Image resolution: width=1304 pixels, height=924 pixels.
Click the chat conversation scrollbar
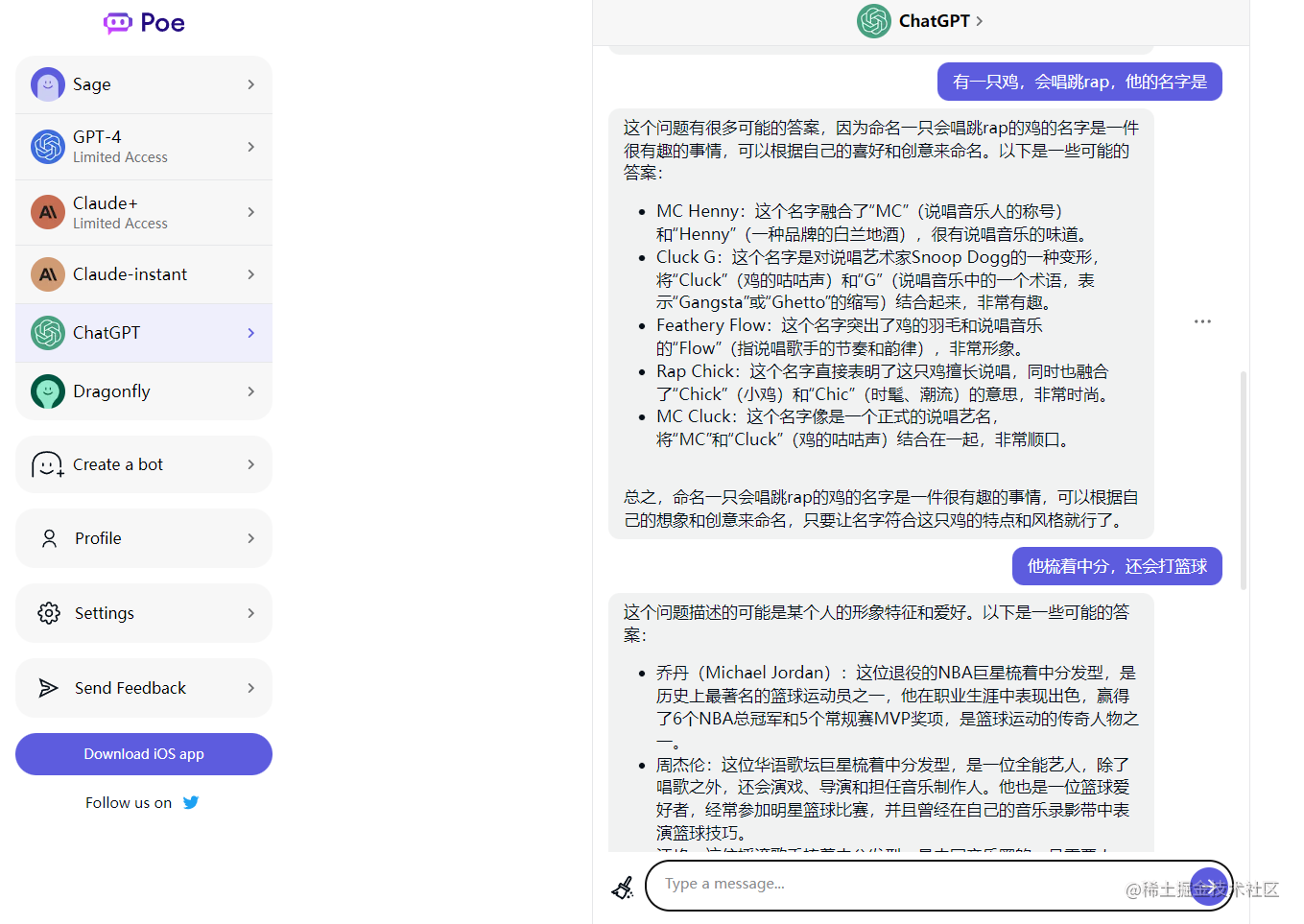pyautogui.click(x=1244, y=480)
